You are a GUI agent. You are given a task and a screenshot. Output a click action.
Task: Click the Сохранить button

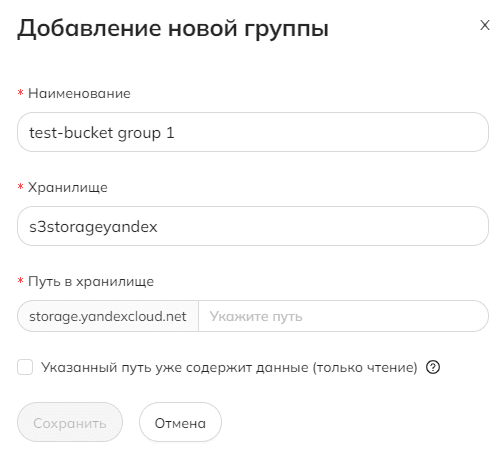click(x=70, y=422)
